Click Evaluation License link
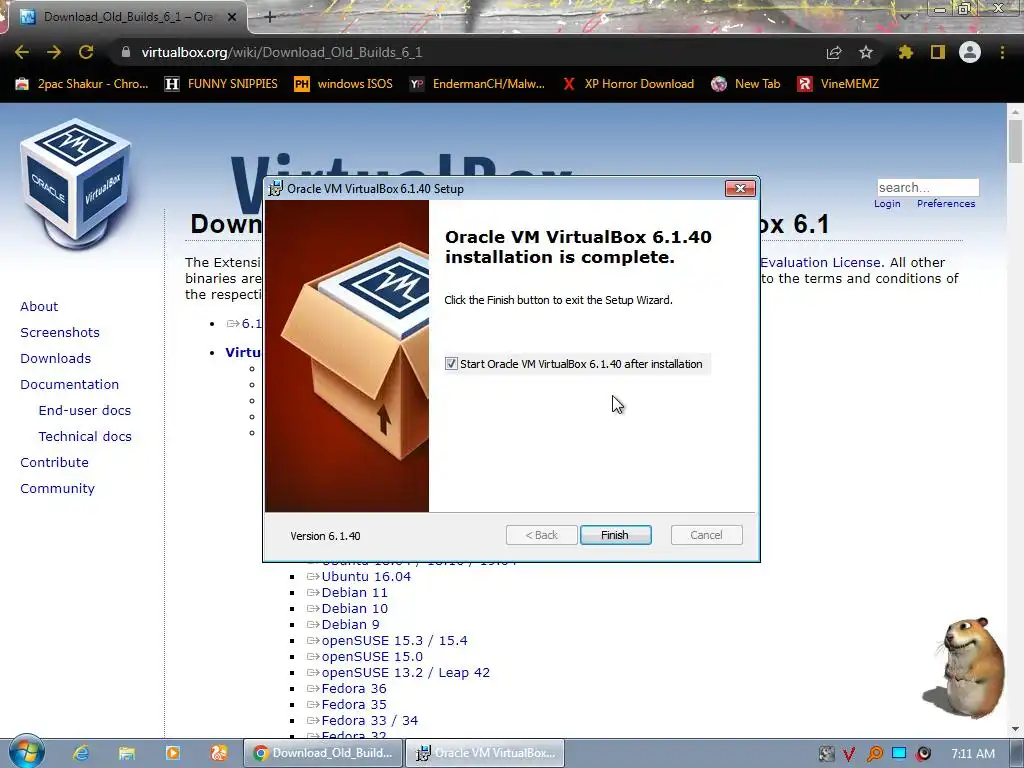 pos(821,263)
